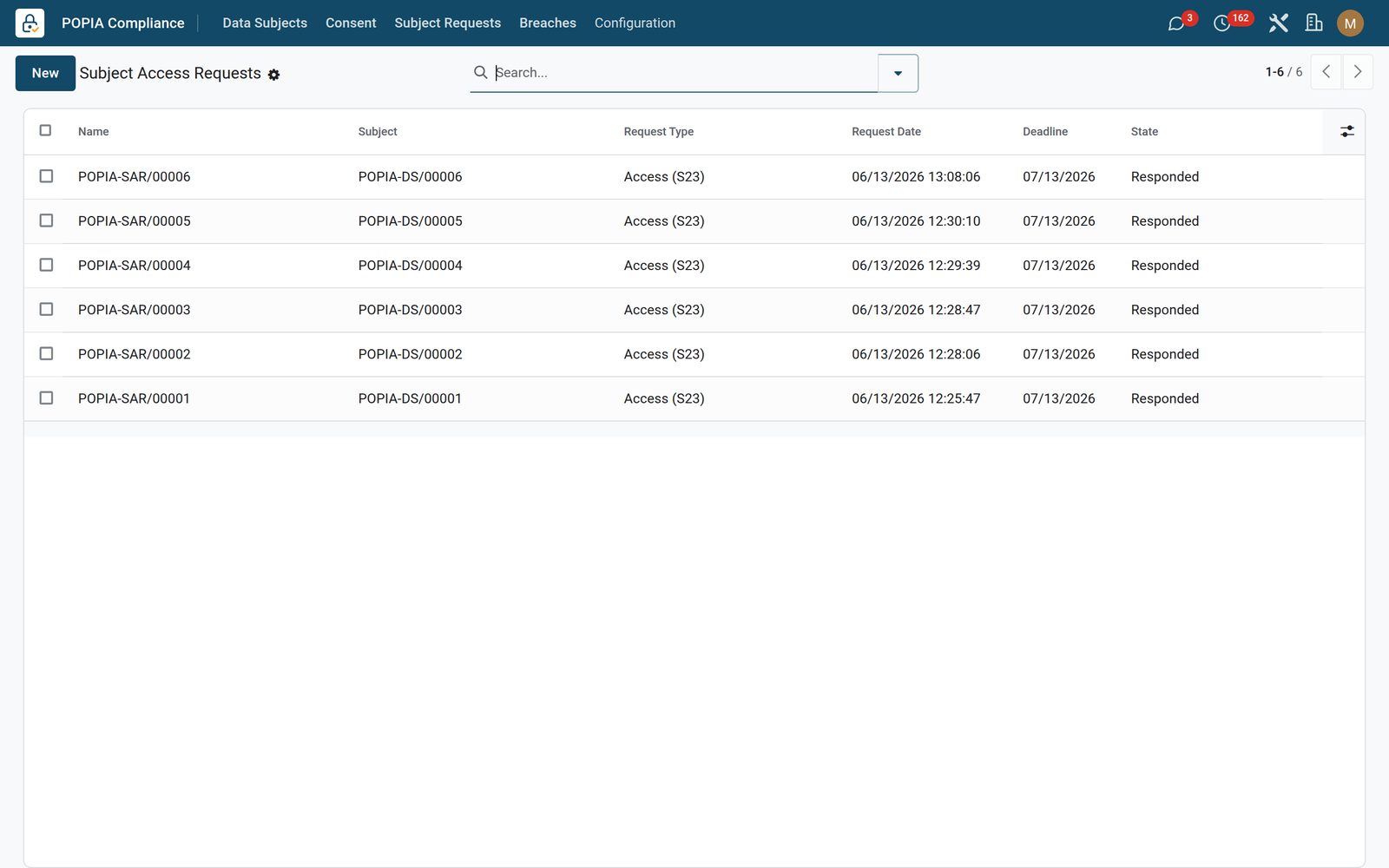Viewport: 1389px width, 868px height.
Task: Click the POPIA Compliance app title
Action: 123,23
